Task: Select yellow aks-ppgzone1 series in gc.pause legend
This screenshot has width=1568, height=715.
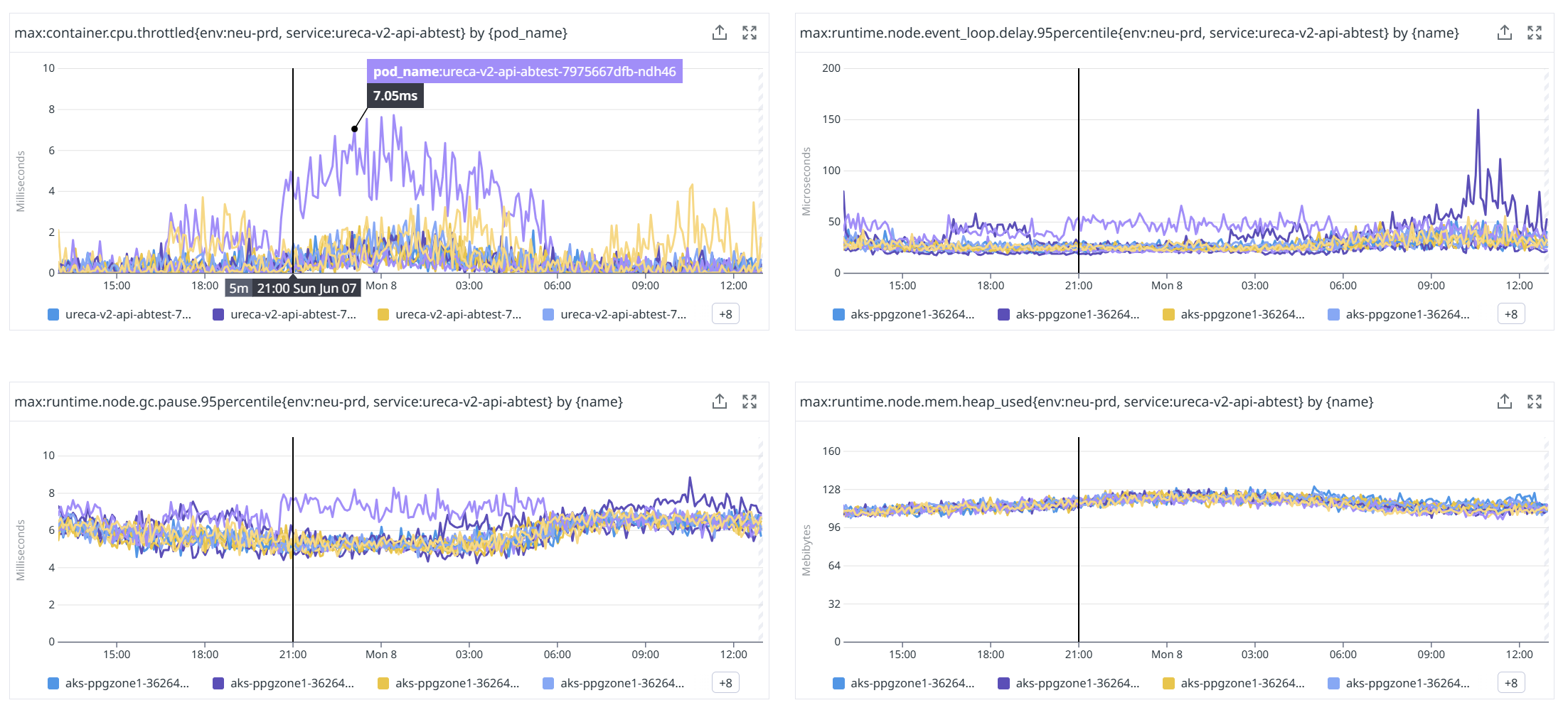Action: pos(448,683)
